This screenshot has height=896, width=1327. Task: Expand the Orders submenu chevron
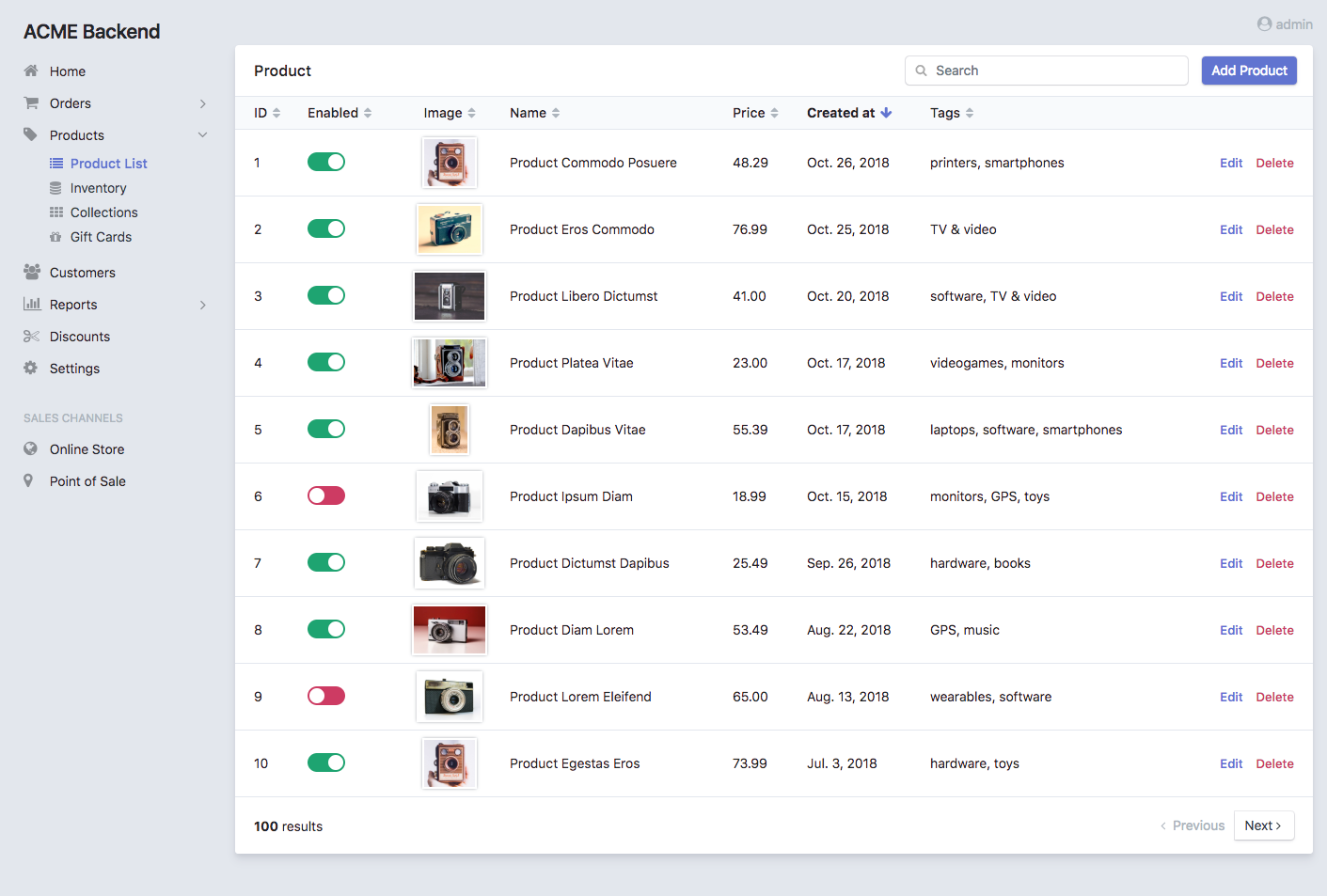click(202, 103)
